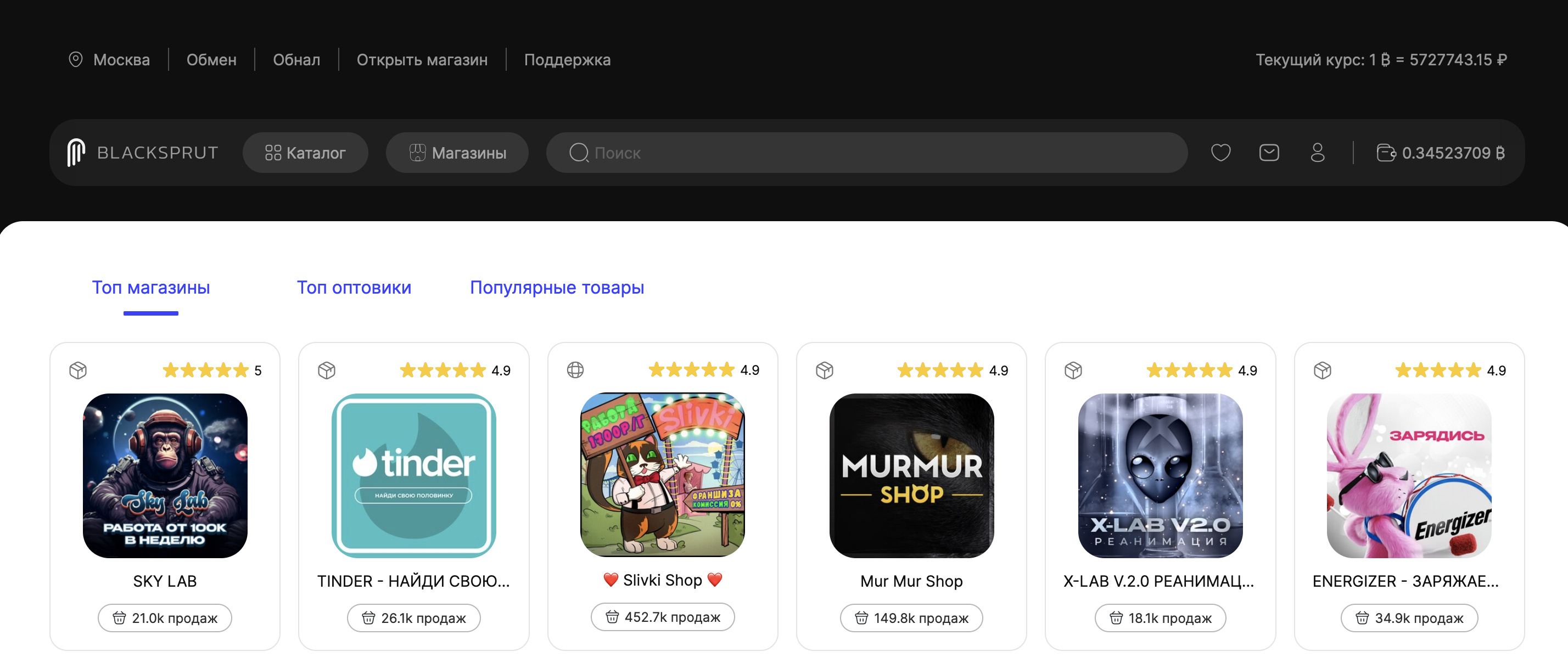Click the ENERGIZER - ЗАРЯЖАЕ... shop name

(1405, 581)
